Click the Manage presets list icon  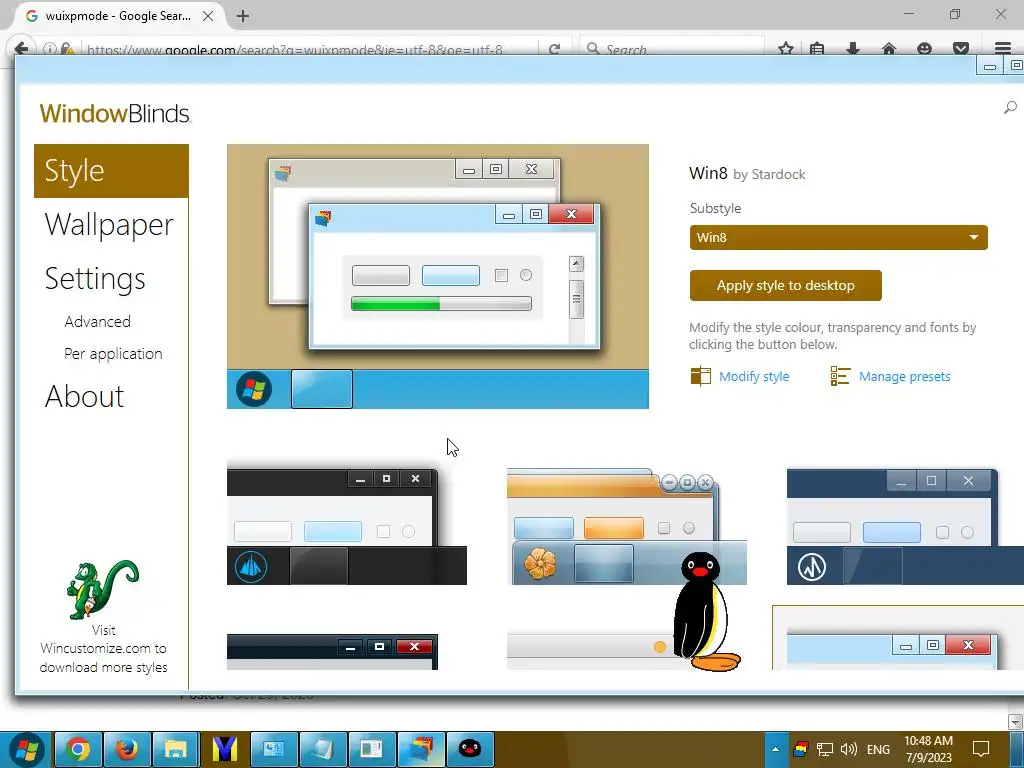(840, 376)
